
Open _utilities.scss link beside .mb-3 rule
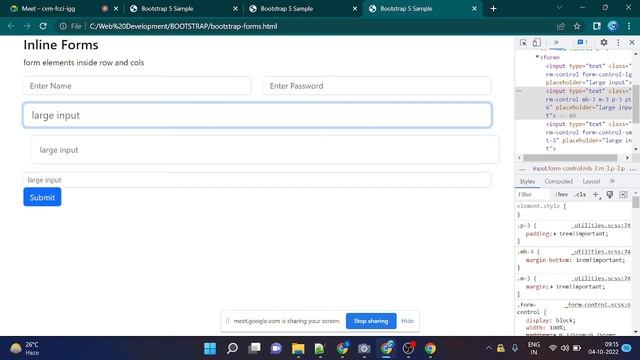pyautogui.click(x=601, y=252)
